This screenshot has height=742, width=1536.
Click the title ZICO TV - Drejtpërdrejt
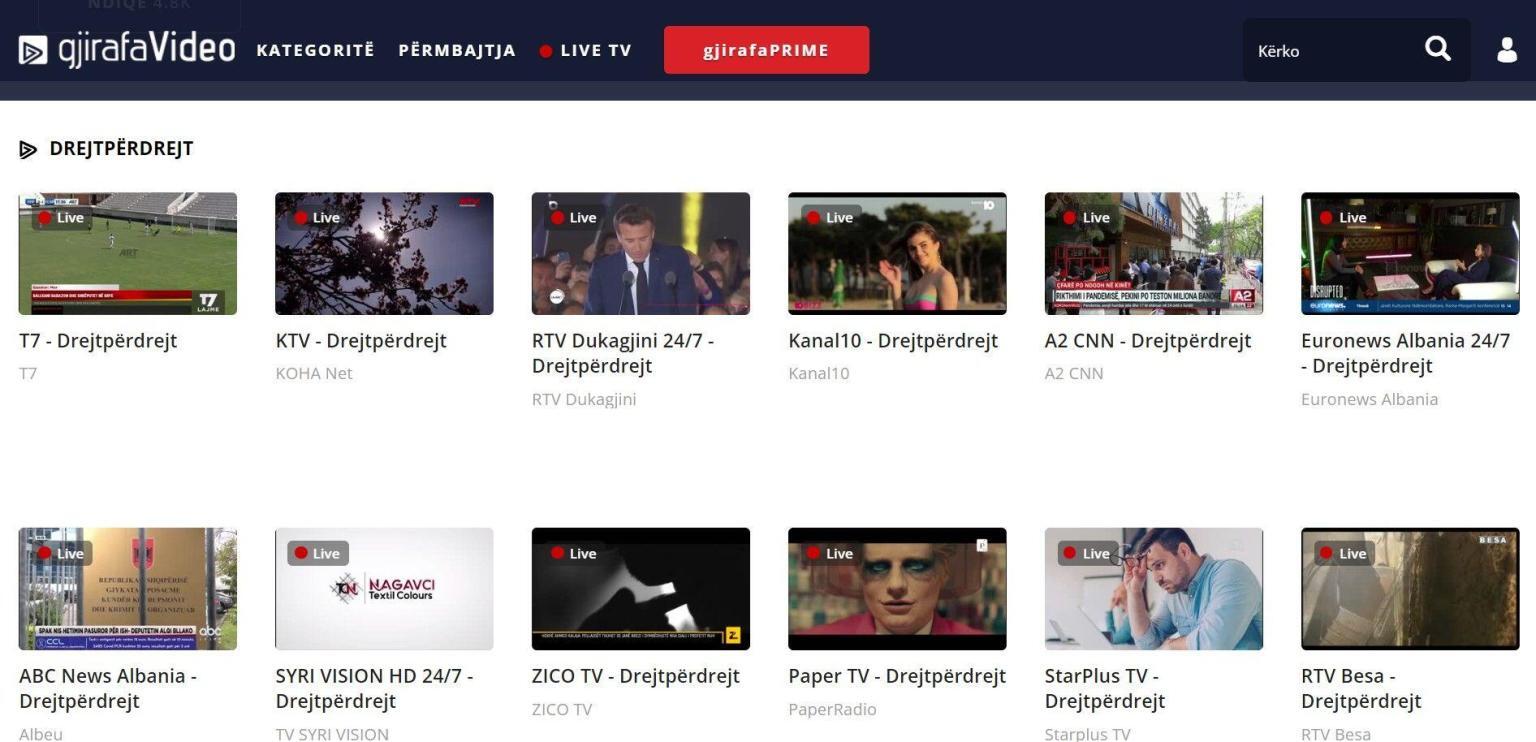coord(636,676)
